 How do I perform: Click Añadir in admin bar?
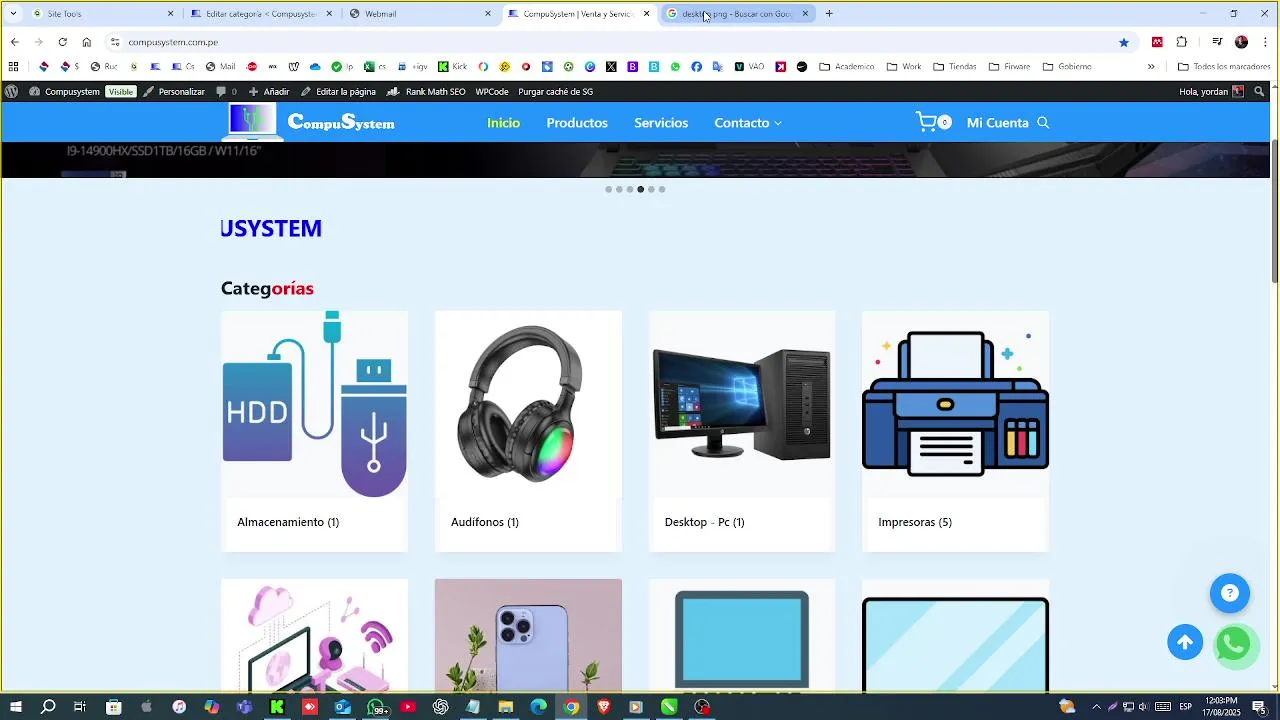pos(269,91)
